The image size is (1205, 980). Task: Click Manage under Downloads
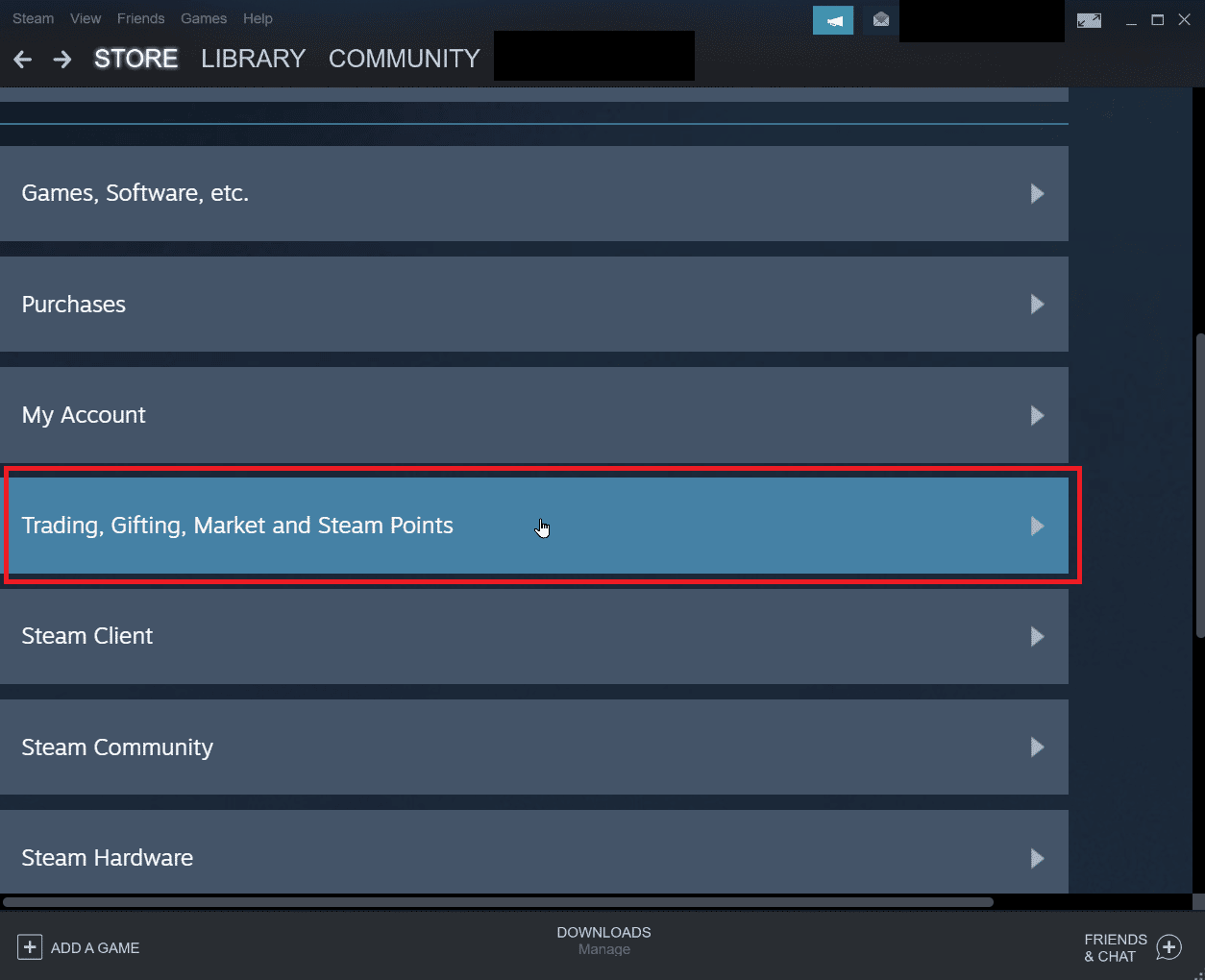point(603,949)
